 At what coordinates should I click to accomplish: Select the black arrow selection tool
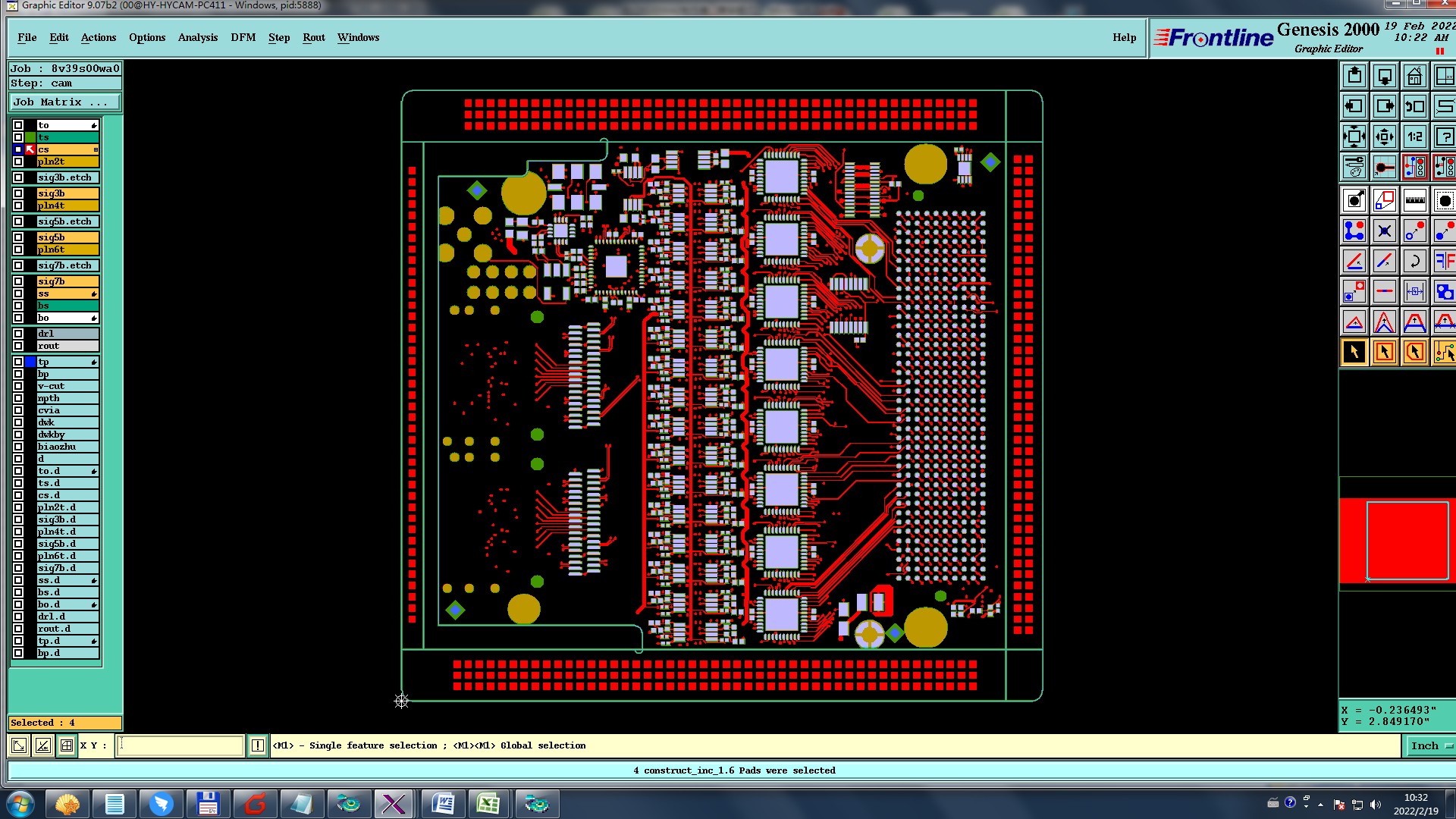(x=1354, y=353)
